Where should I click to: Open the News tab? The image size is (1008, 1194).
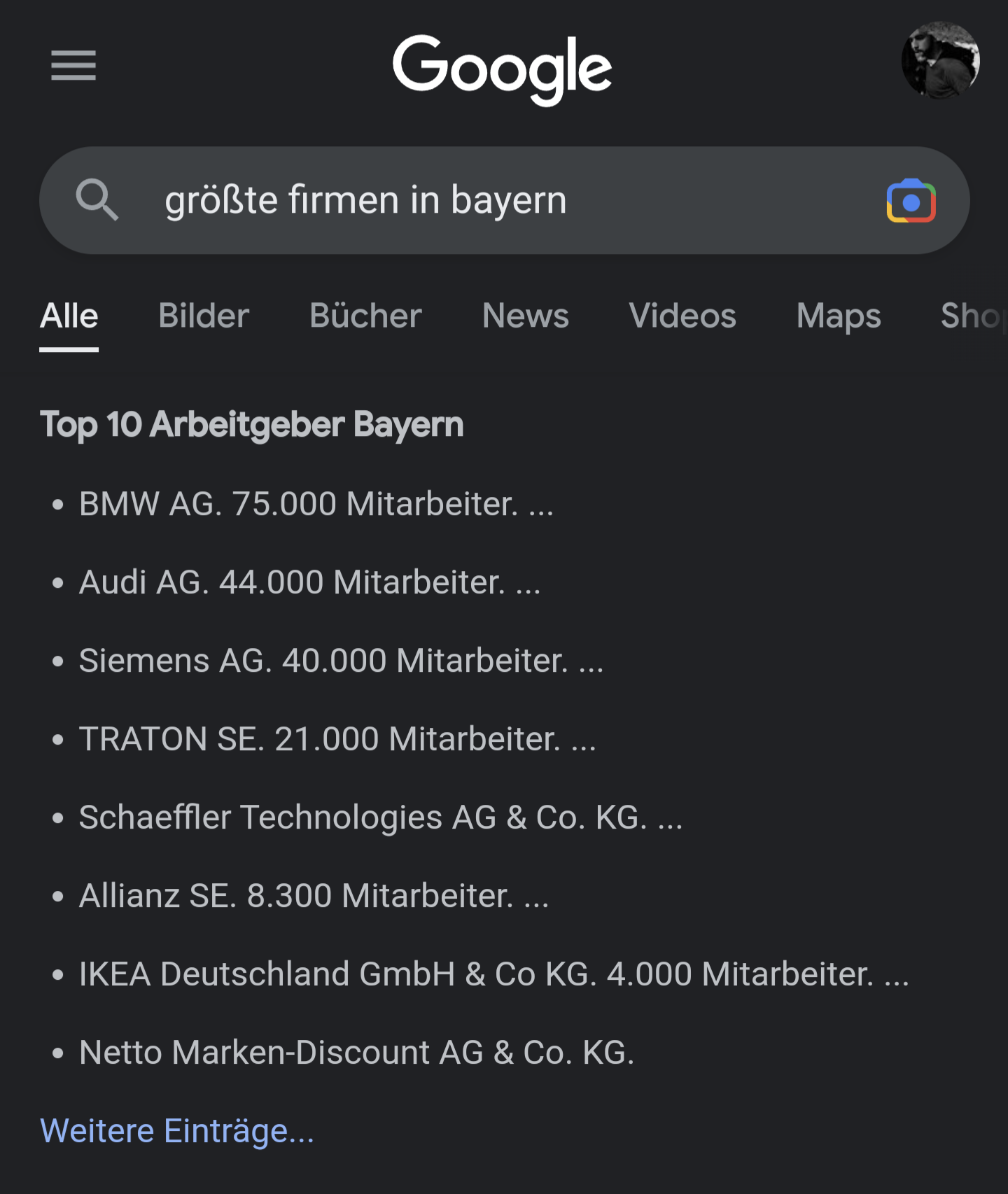[x=525, y=316]
